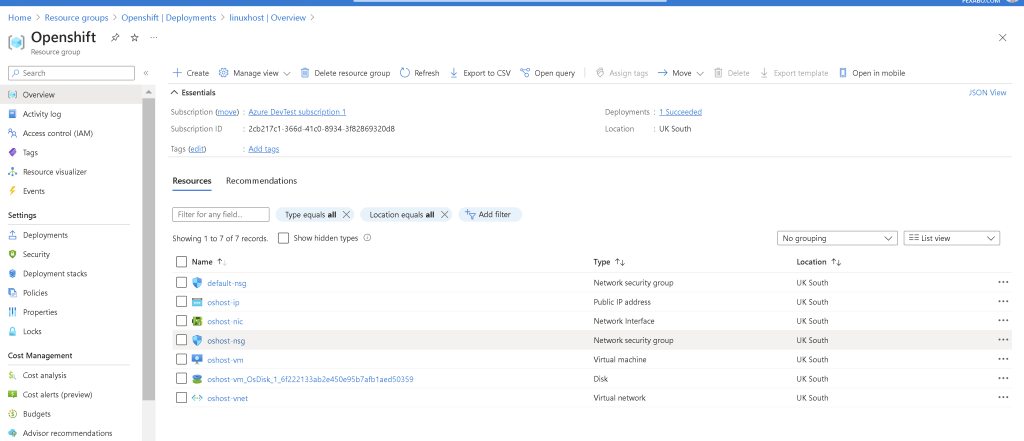
Task: Open Events in sidebar
Action: pos(33,191)
